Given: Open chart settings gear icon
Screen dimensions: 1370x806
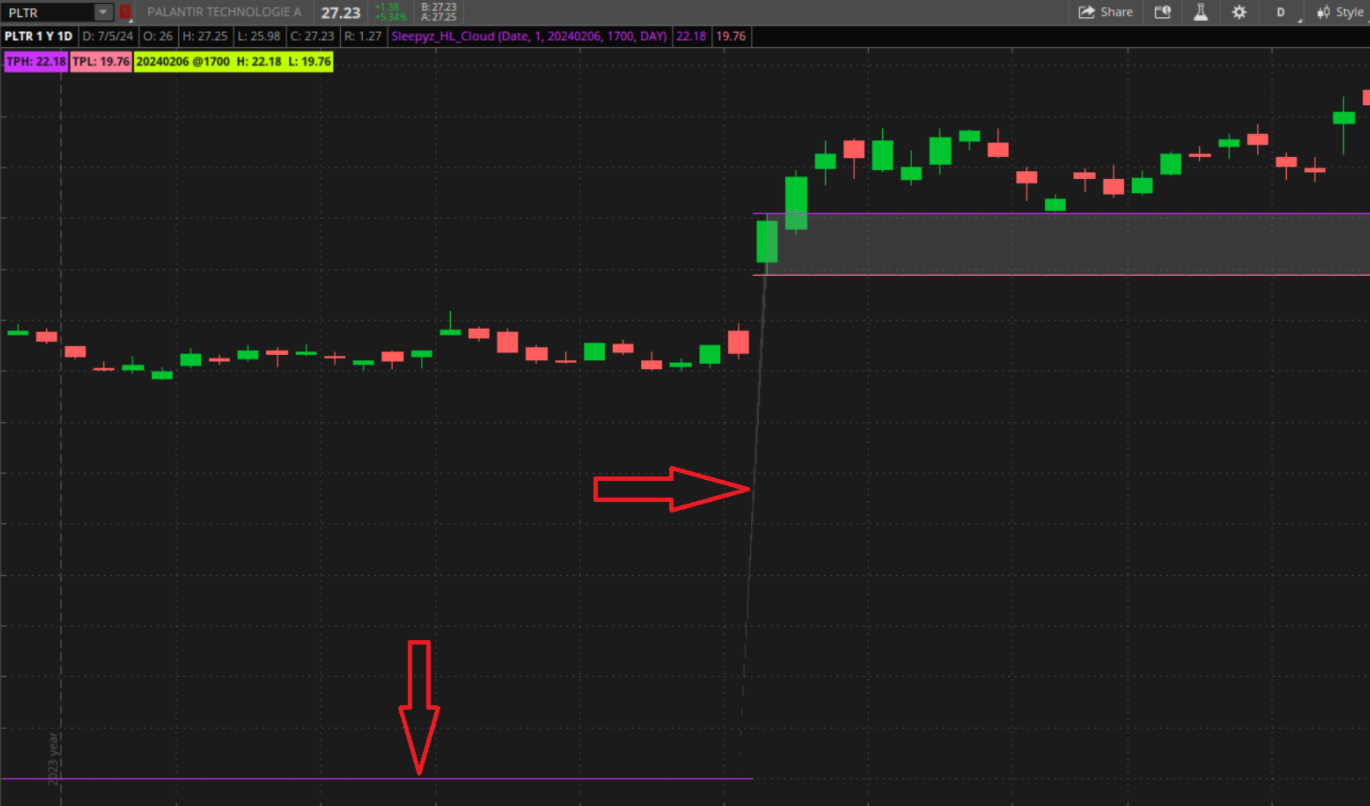Looking at the screenshot, I should click(x=1239, y=12).
